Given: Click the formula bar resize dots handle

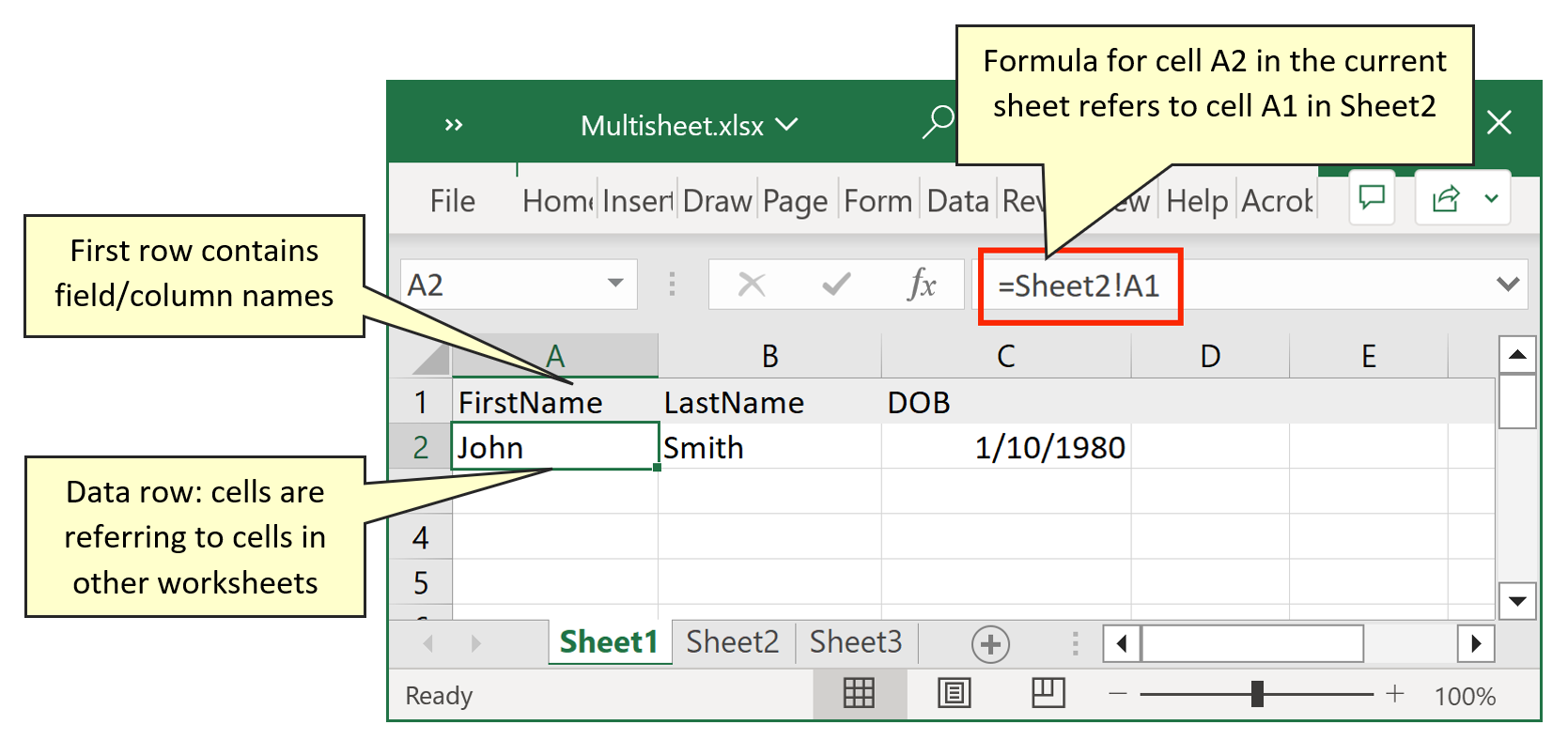Looking at the screenshot, I should pos(672,284).
